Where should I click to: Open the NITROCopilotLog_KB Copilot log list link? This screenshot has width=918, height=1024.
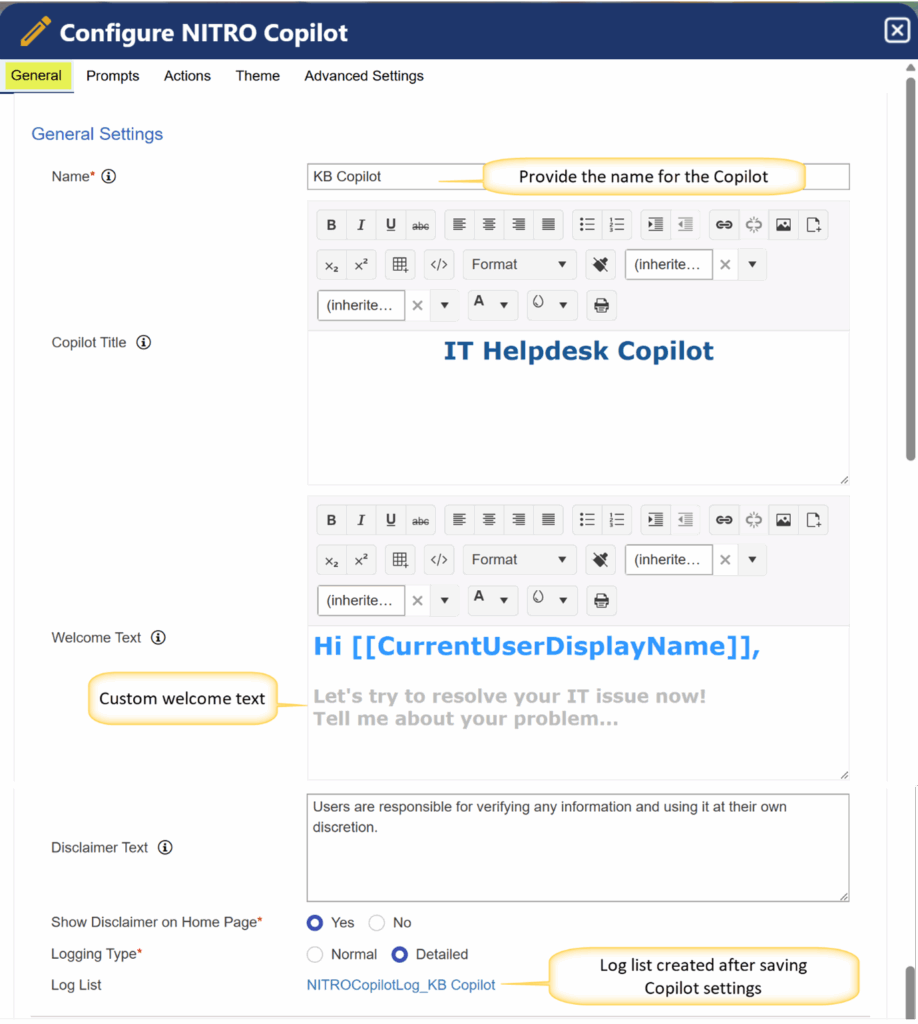[x=401, y=985]
